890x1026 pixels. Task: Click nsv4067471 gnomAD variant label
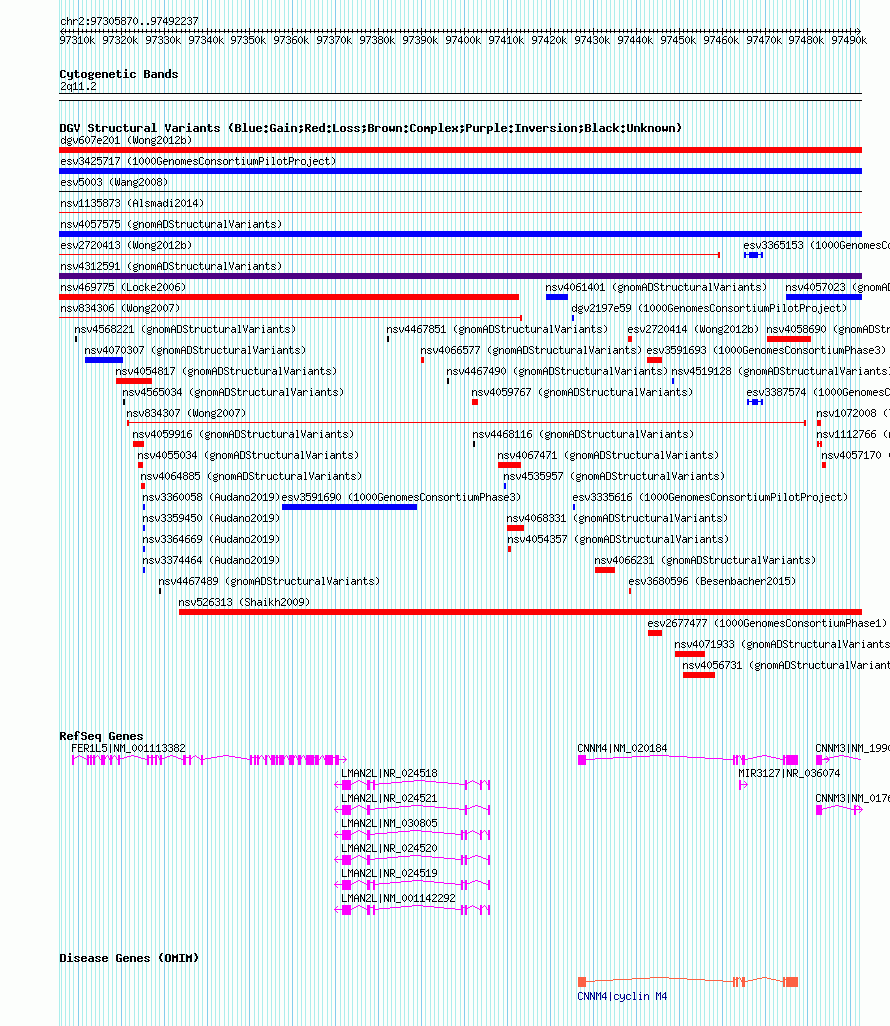pyautogui.click(x=608, y=454)
